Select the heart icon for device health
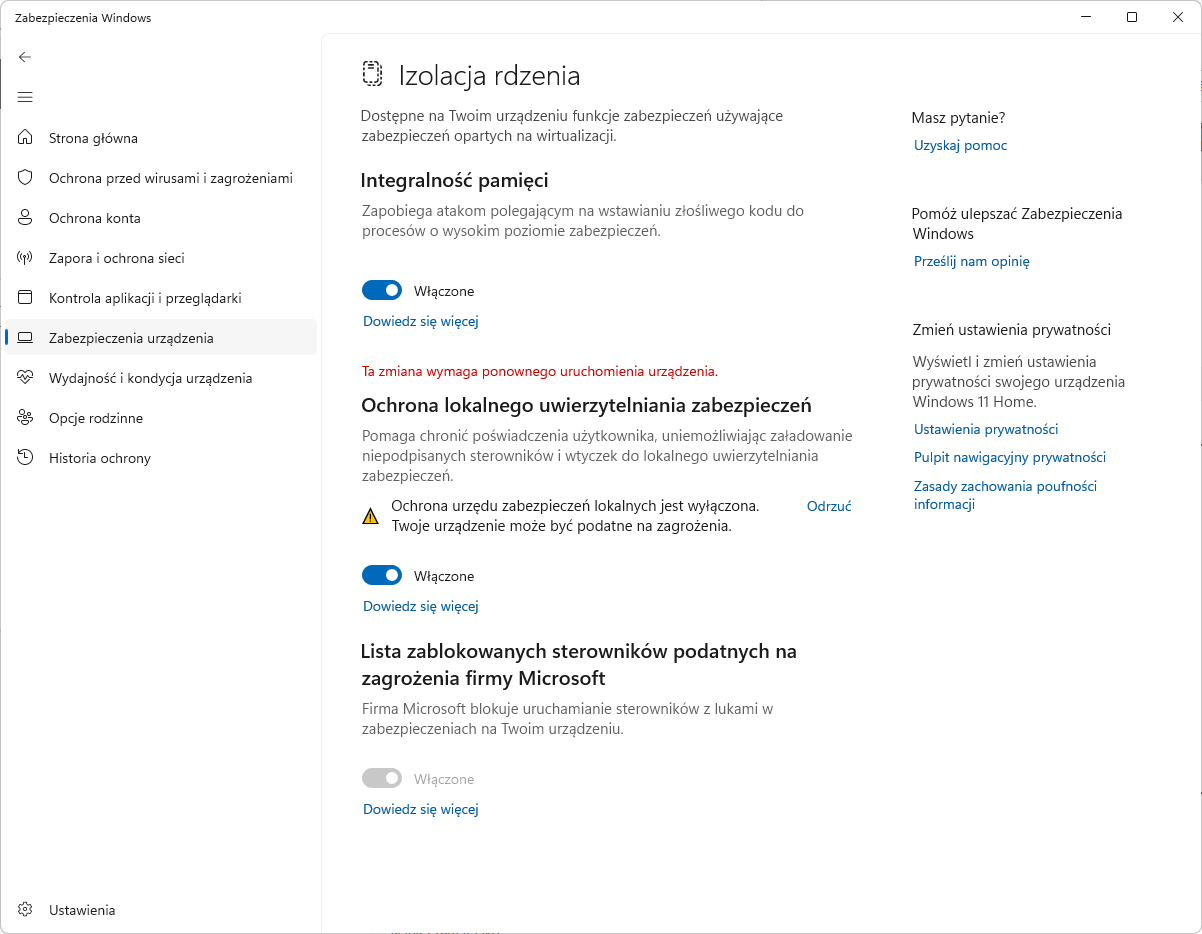 pos(26,378)
